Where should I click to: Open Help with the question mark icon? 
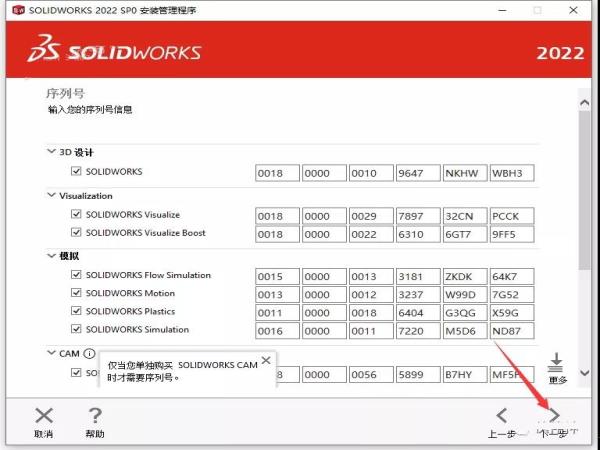pyautogui.click(x=95, y=416)
